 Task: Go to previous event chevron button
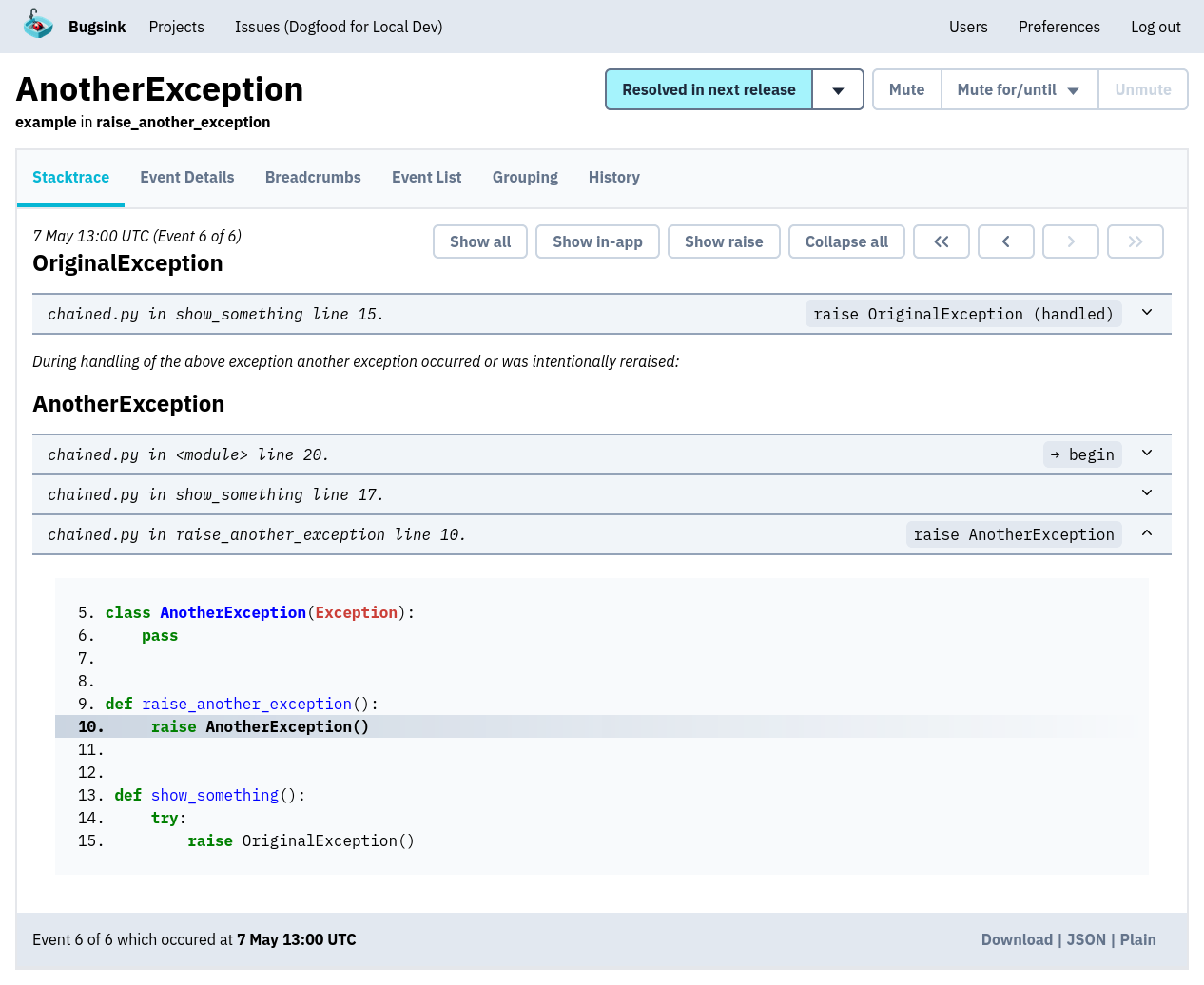[x=1006, y=241]
